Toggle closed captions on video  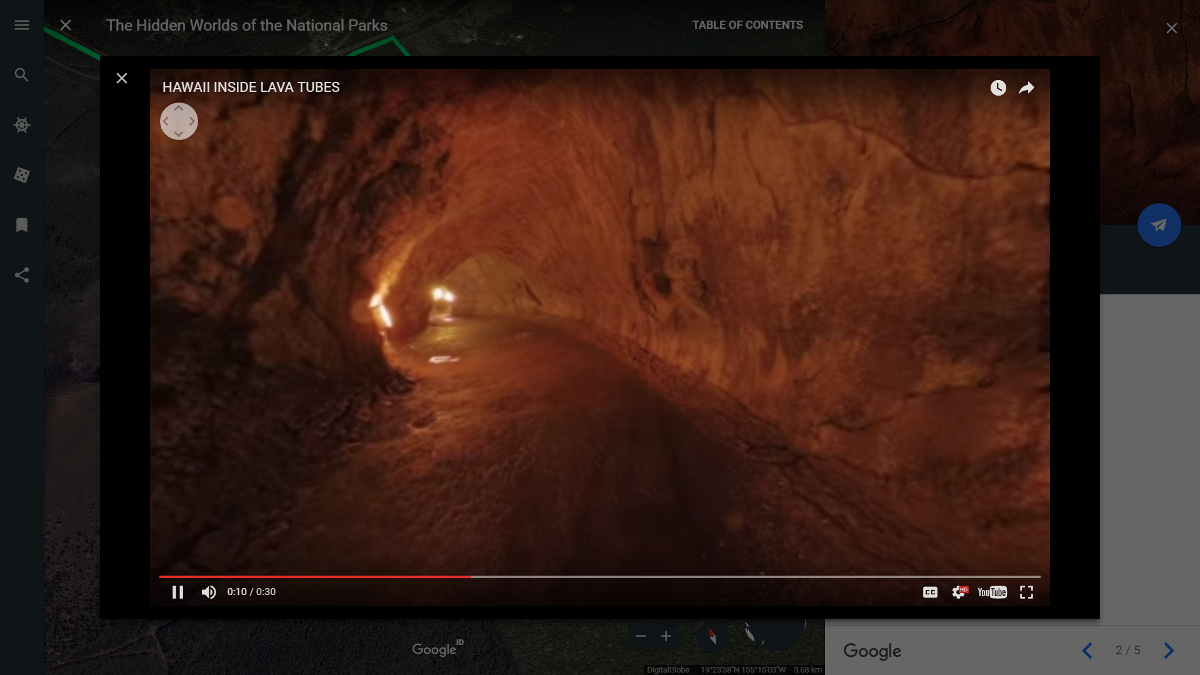[930, 592]
